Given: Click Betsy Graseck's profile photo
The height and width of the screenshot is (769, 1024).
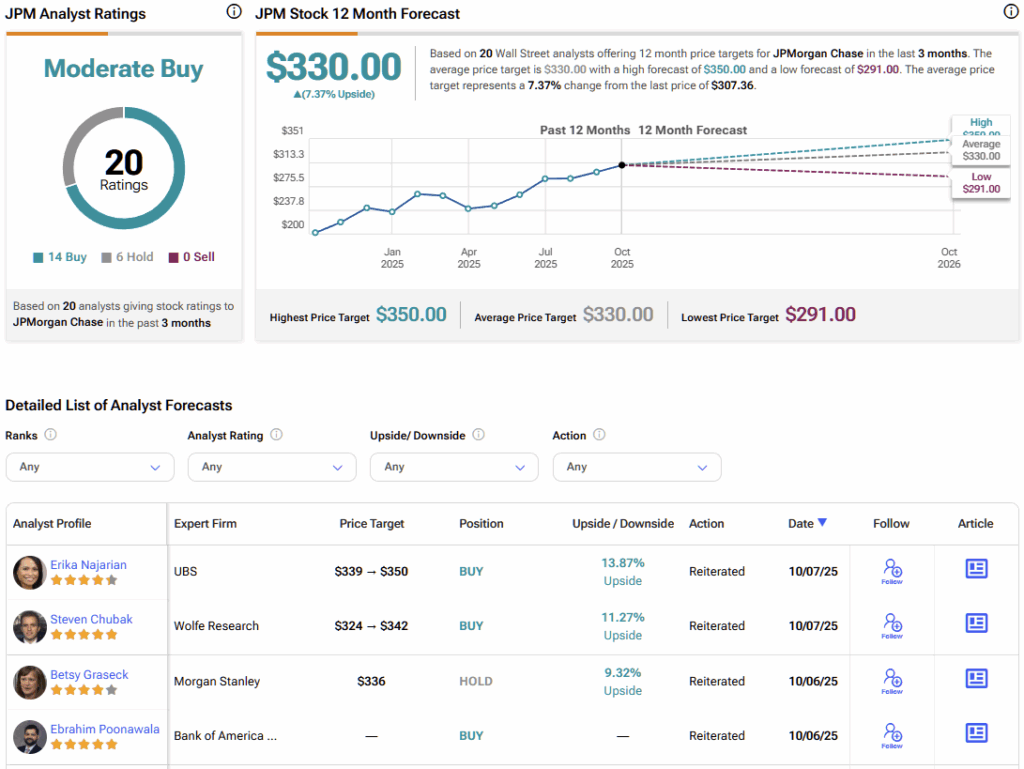Looking at the screenshot, I should [30, 682].
